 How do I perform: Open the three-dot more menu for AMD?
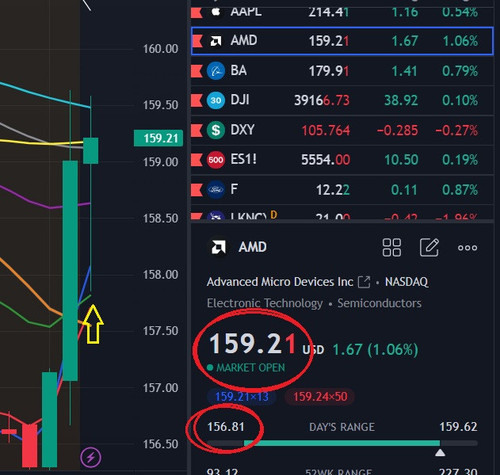(x=467, y=248)
